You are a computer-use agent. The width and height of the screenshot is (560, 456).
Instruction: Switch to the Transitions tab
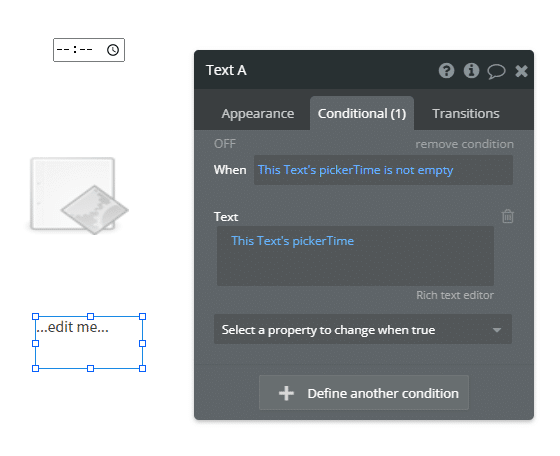(x=465, y=113)
